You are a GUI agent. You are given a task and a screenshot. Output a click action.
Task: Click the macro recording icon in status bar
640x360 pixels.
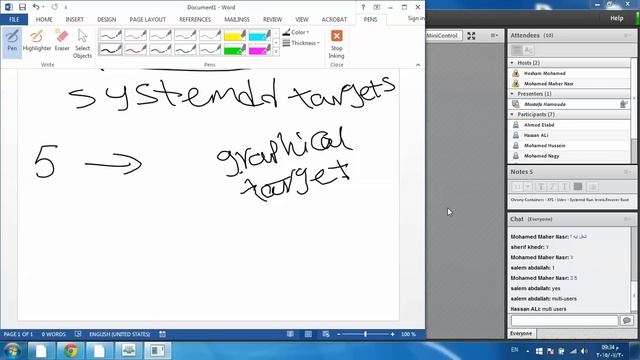[162, 334]
